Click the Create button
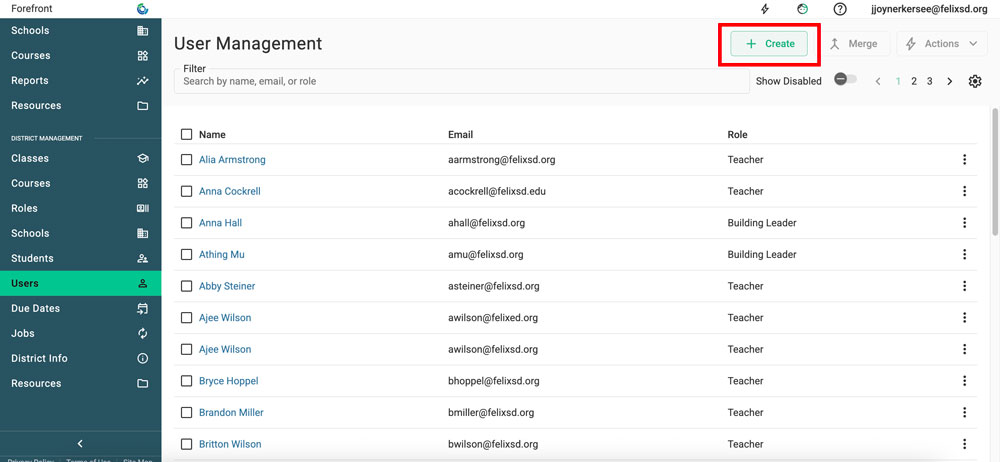 click(769, 44)
